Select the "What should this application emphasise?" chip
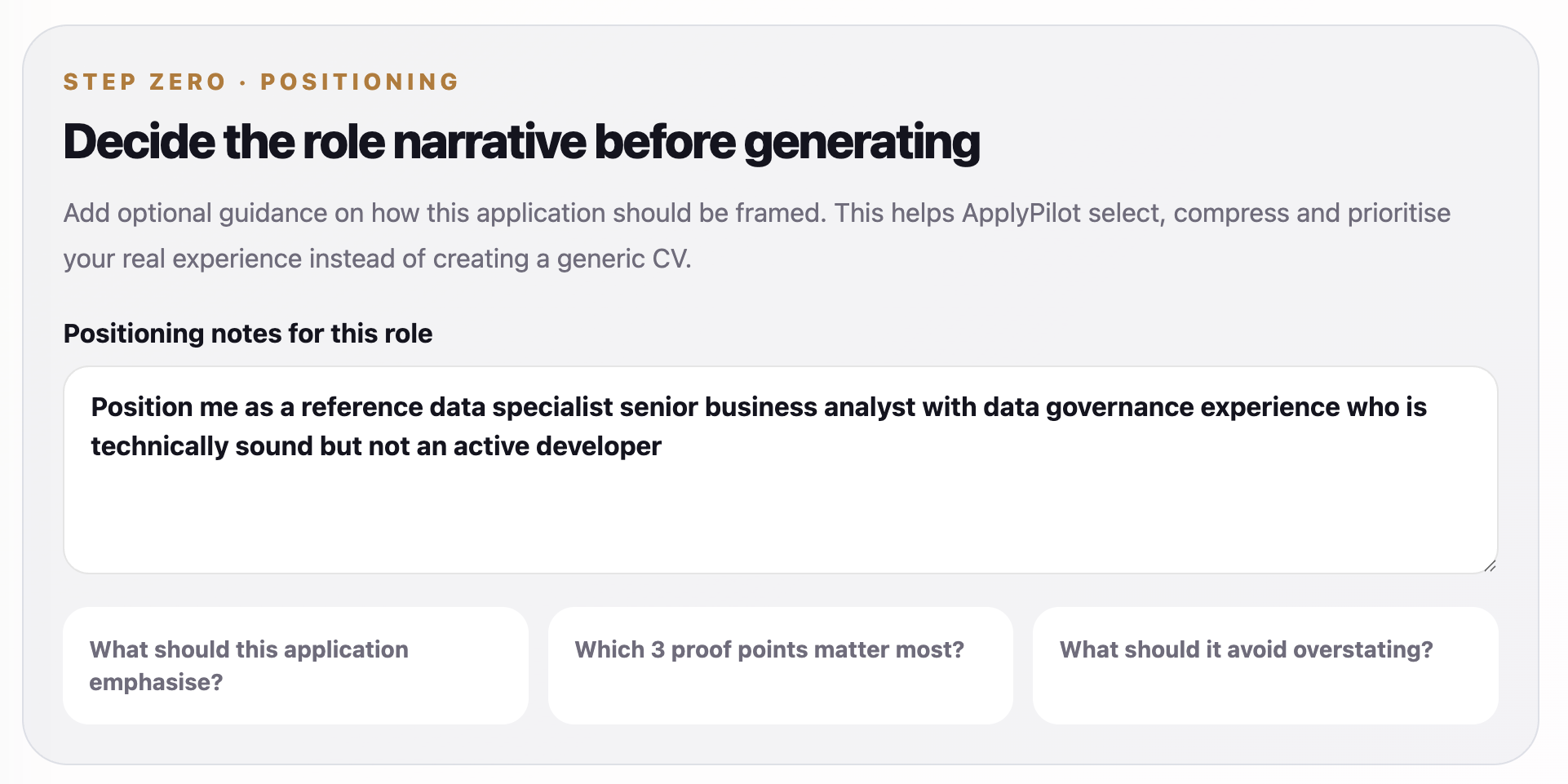The image size is (1568, 784). pyautogui.click(x=295, y=666)
